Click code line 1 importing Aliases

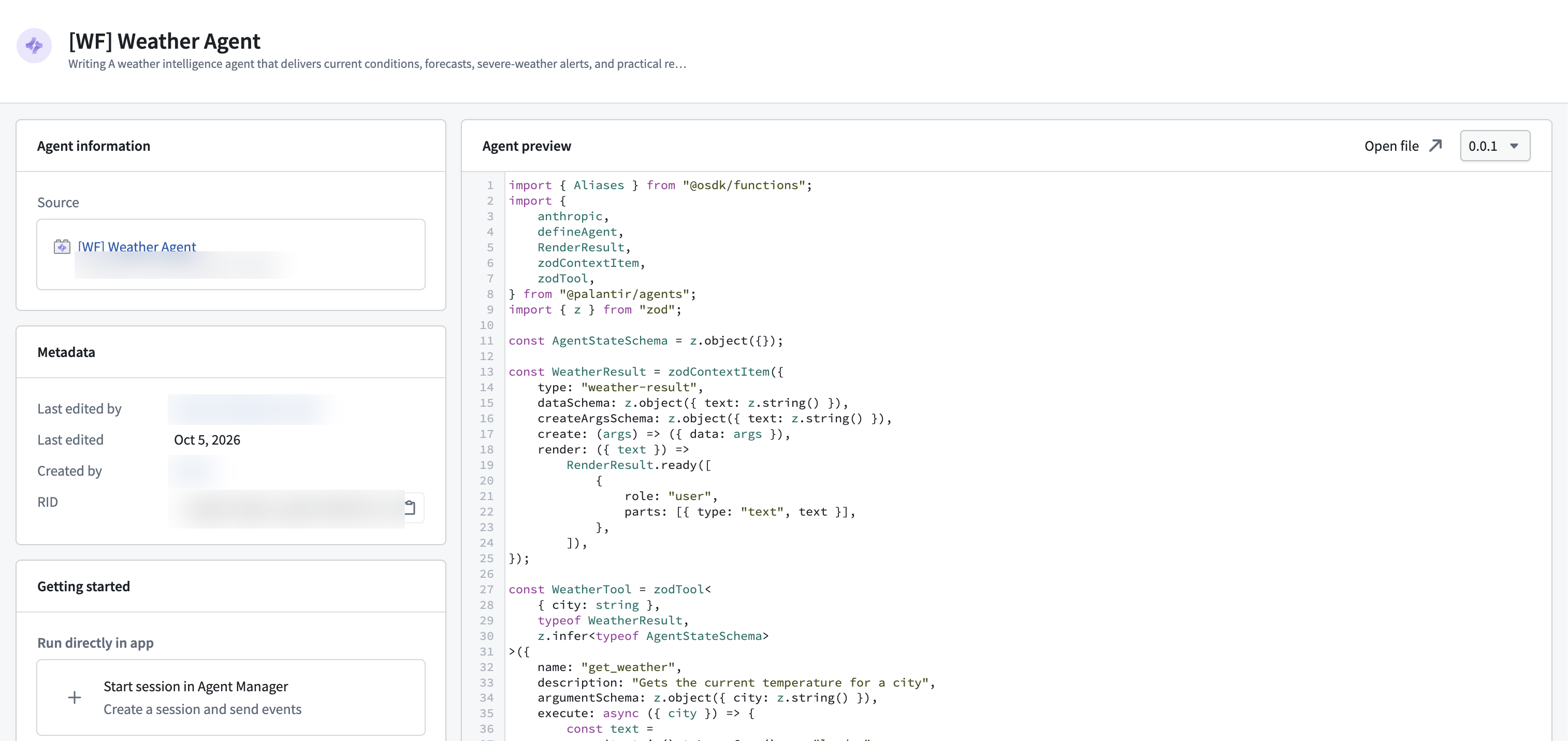(x=660, y=185)
